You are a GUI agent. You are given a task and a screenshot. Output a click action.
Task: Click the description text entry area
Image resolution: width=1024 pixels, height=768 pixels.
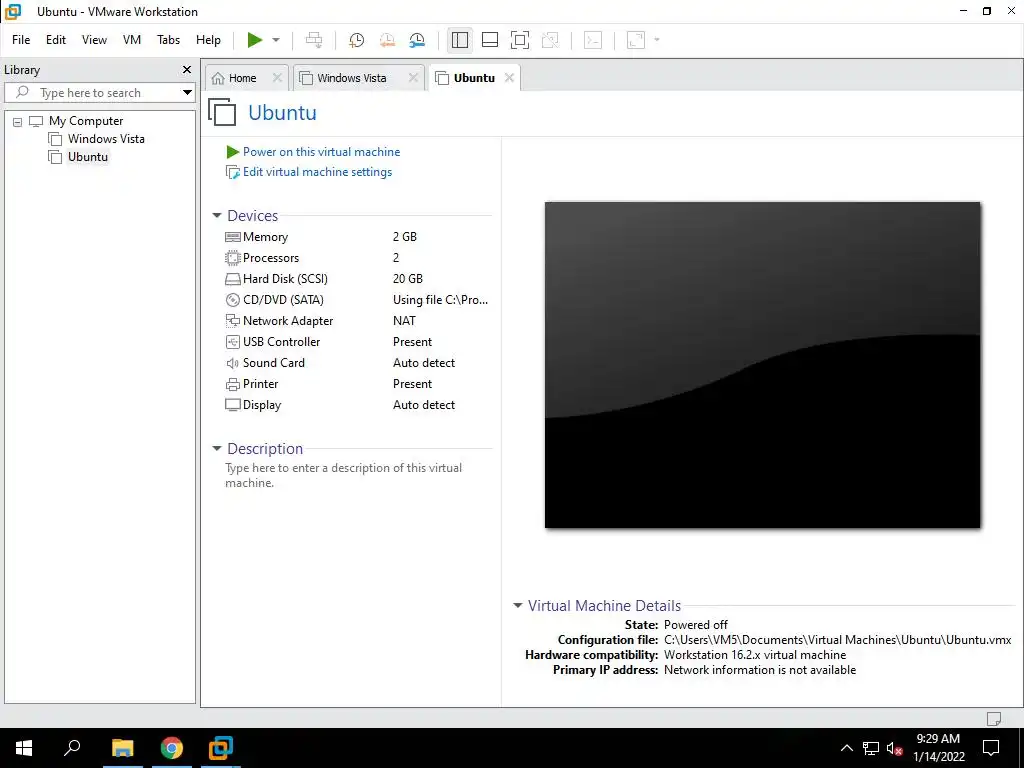[x=344, y=475]
